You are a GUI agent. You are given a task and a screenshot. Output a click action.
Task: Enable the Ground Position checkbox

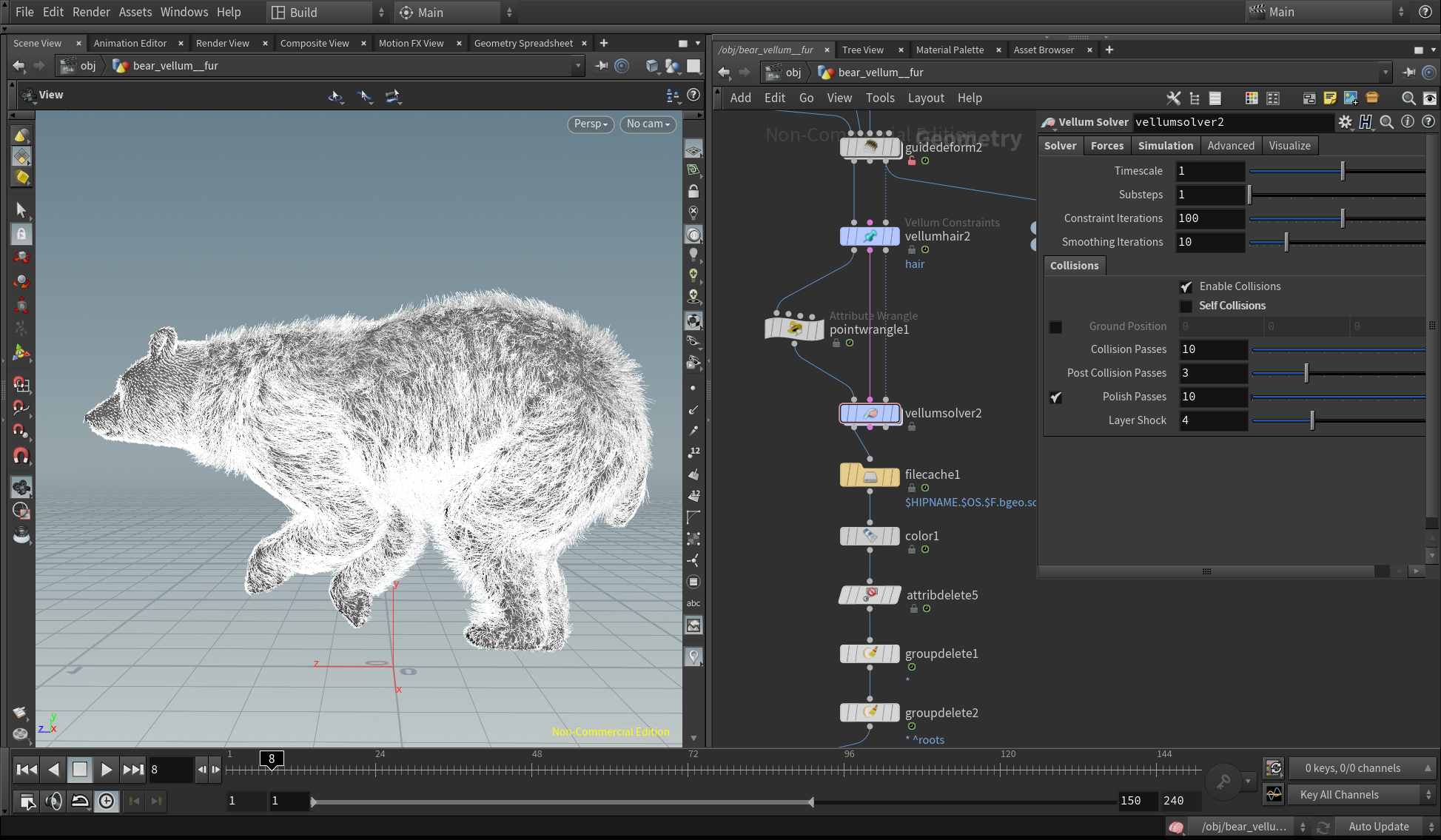1055,326
